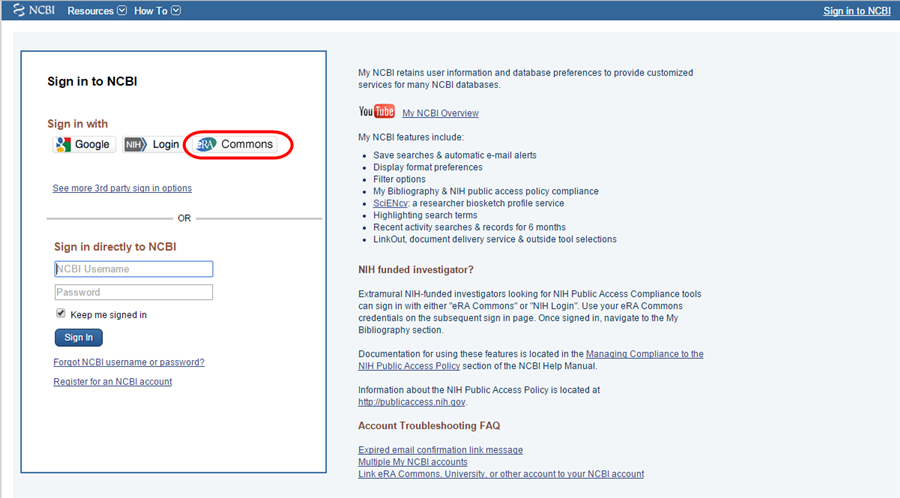The image size is (900, 498).
Task: Open Register for an NCBI account link
Action: click(112, 382)
